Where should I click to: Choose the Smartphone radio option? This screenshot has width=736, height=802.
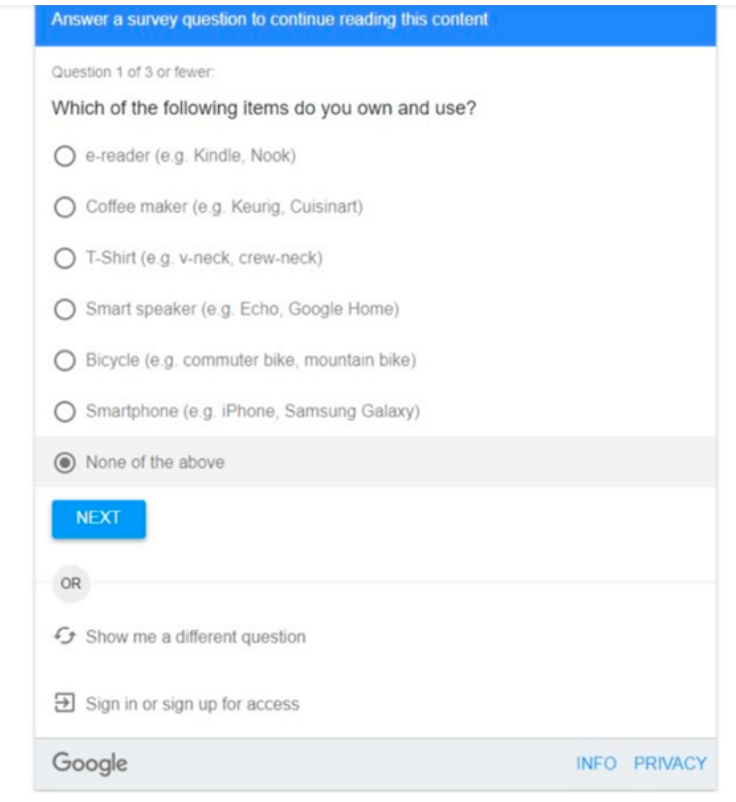[65, 411]
